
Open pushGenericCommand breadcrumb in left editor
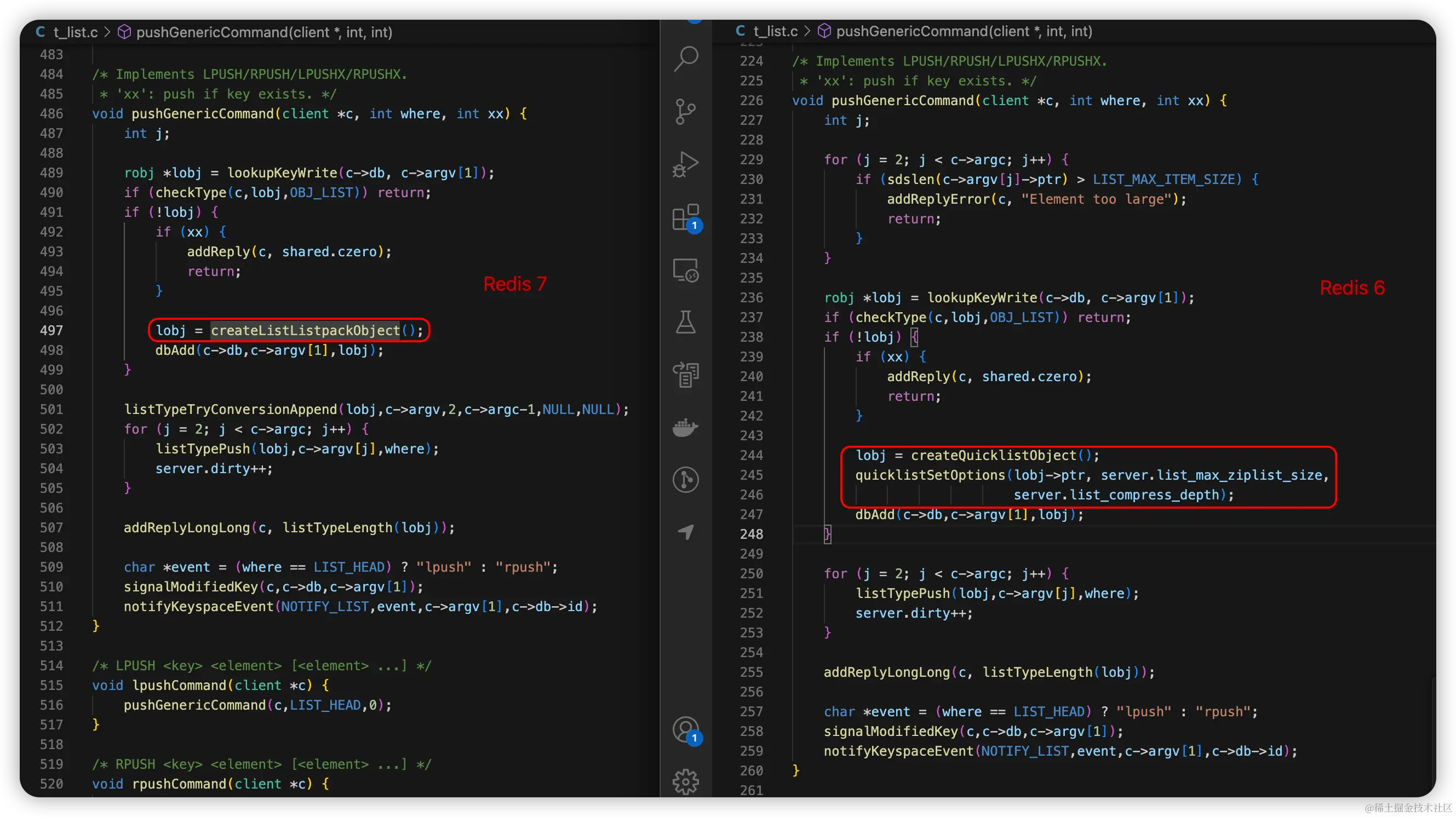[265, 32]
